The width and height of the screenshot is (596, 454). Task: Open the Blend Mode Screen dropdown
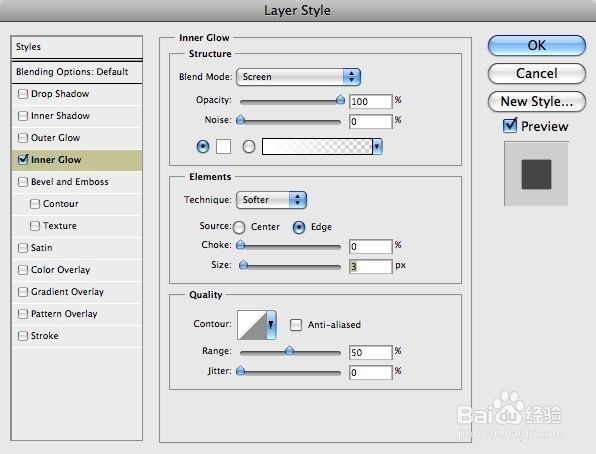298,77
